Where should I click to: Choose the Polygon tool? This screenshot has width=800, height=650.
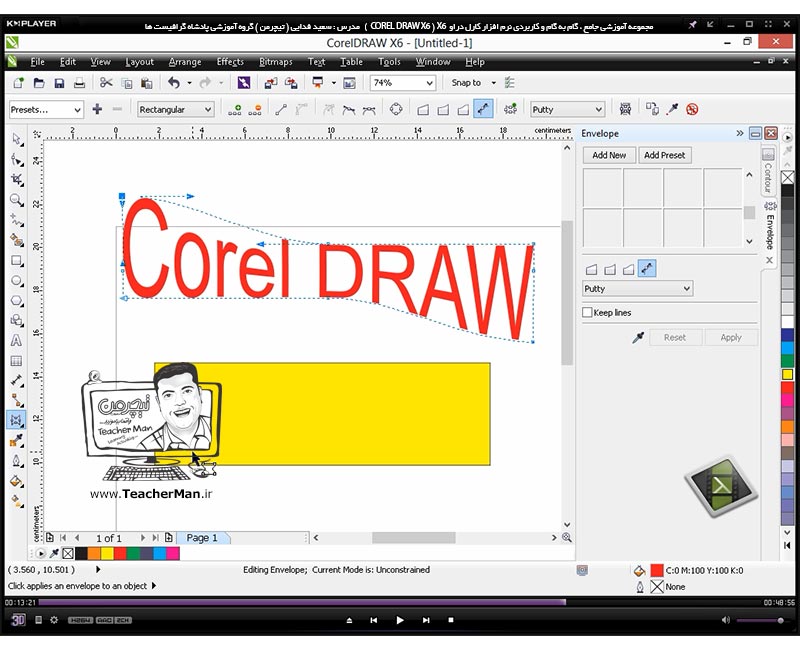[16, 301]
